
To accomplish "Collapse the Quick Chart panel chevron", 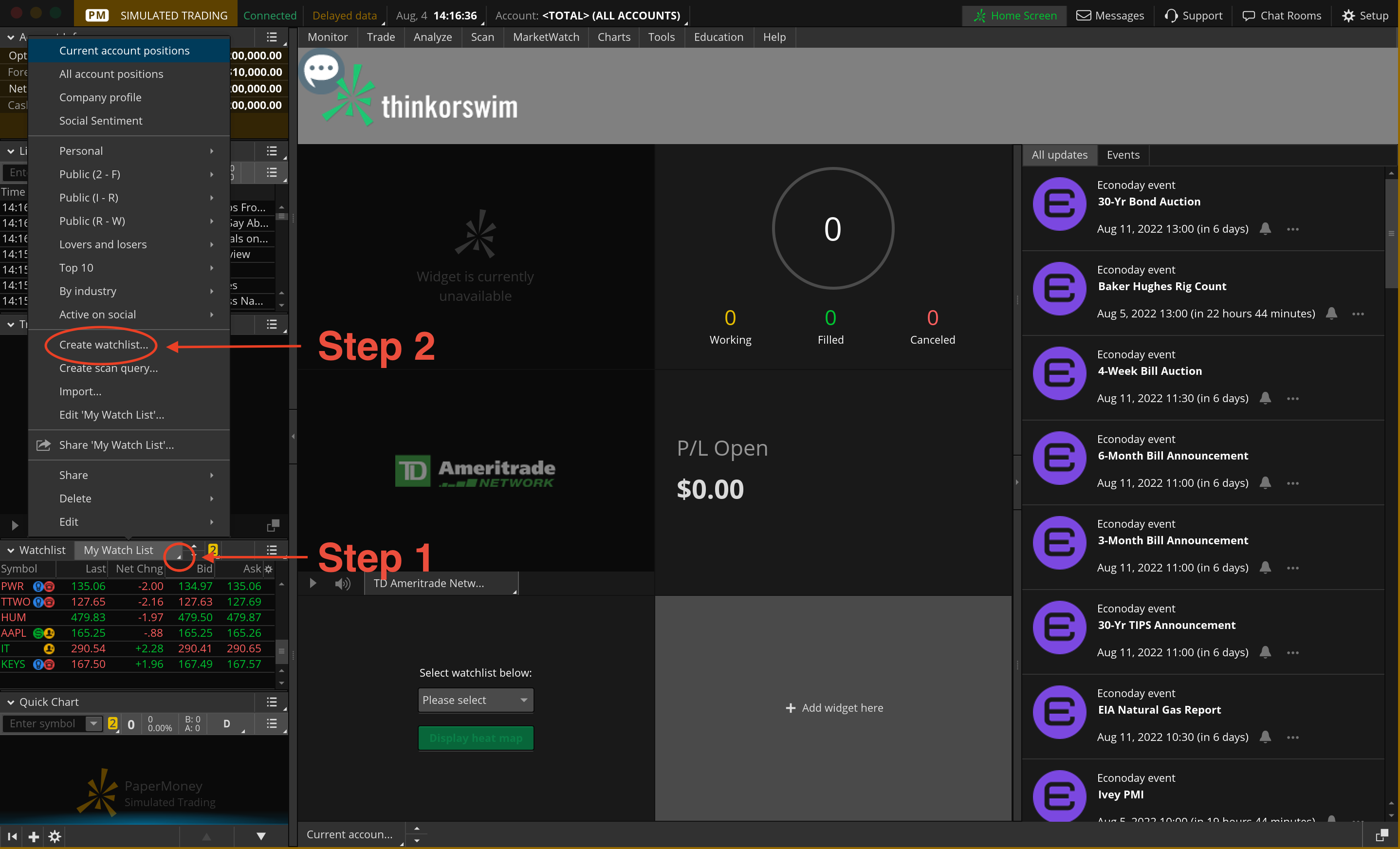I will point(10,702).
